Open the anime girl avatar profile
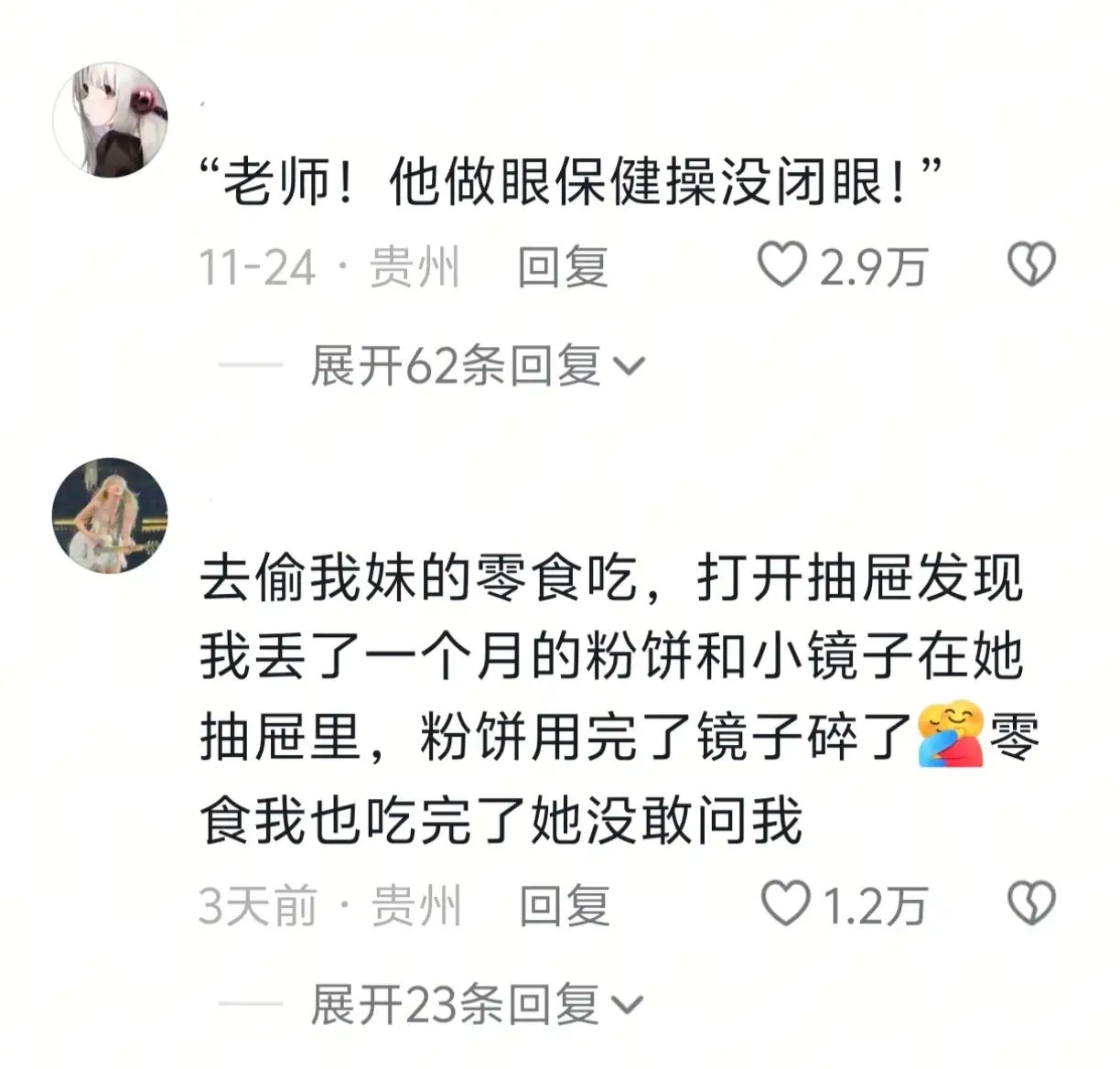The width and height of the screenshot is (1120, 1069). pyautogui.click(x=111, y=119)
